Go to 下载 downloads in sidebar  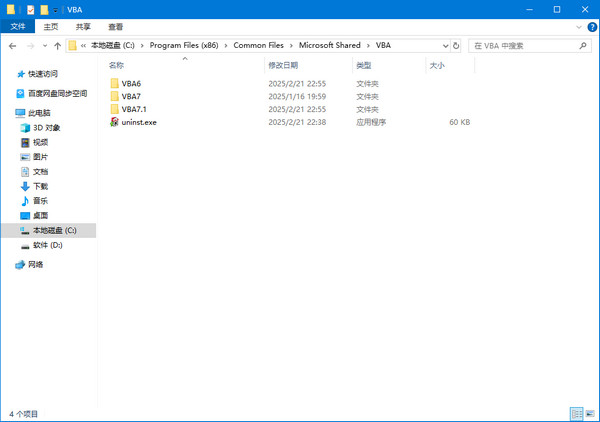pyautogui.click(x=40, y=186)
